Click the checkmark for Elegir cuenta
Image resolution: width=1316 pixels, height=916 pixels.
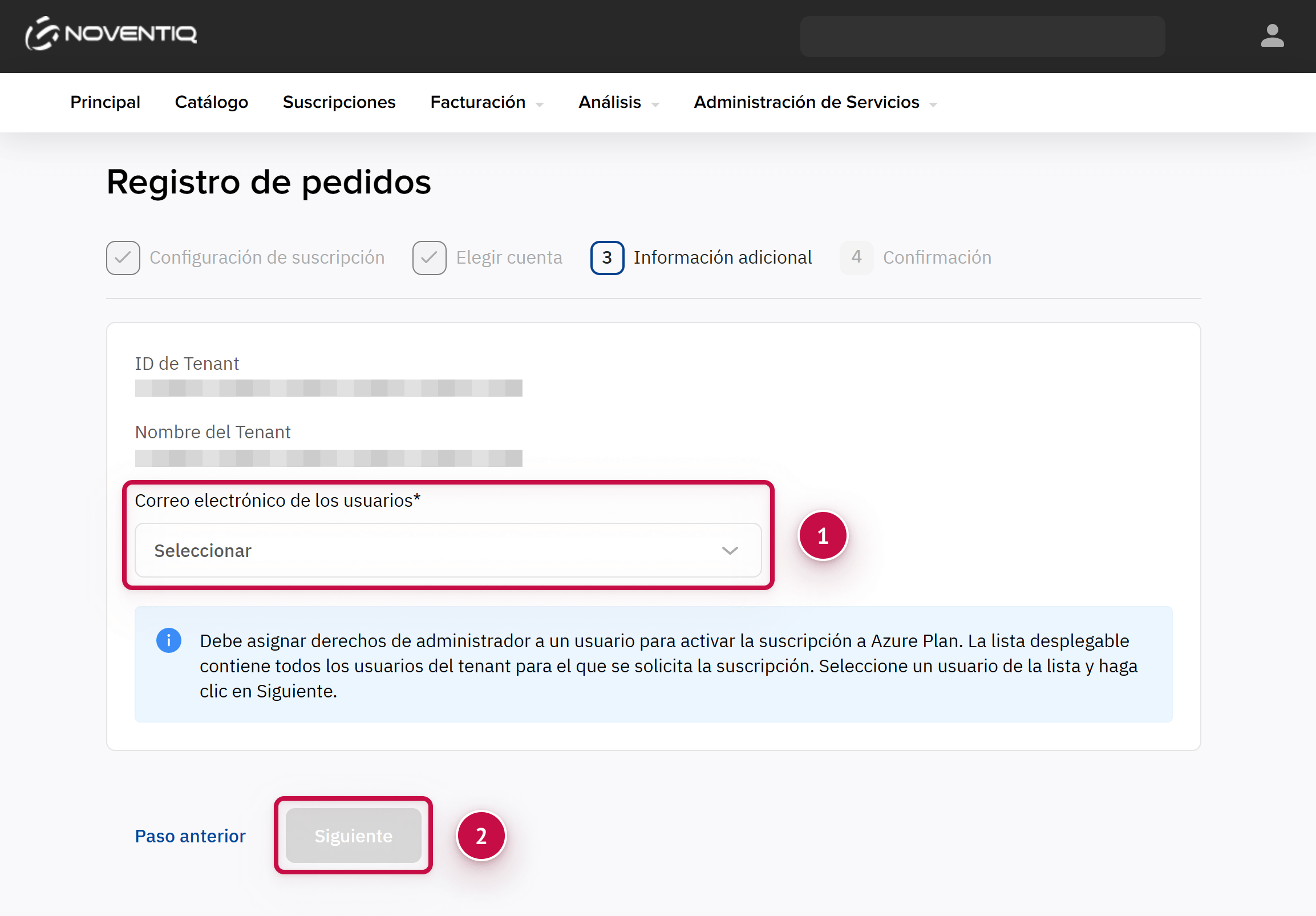point(429,257)
